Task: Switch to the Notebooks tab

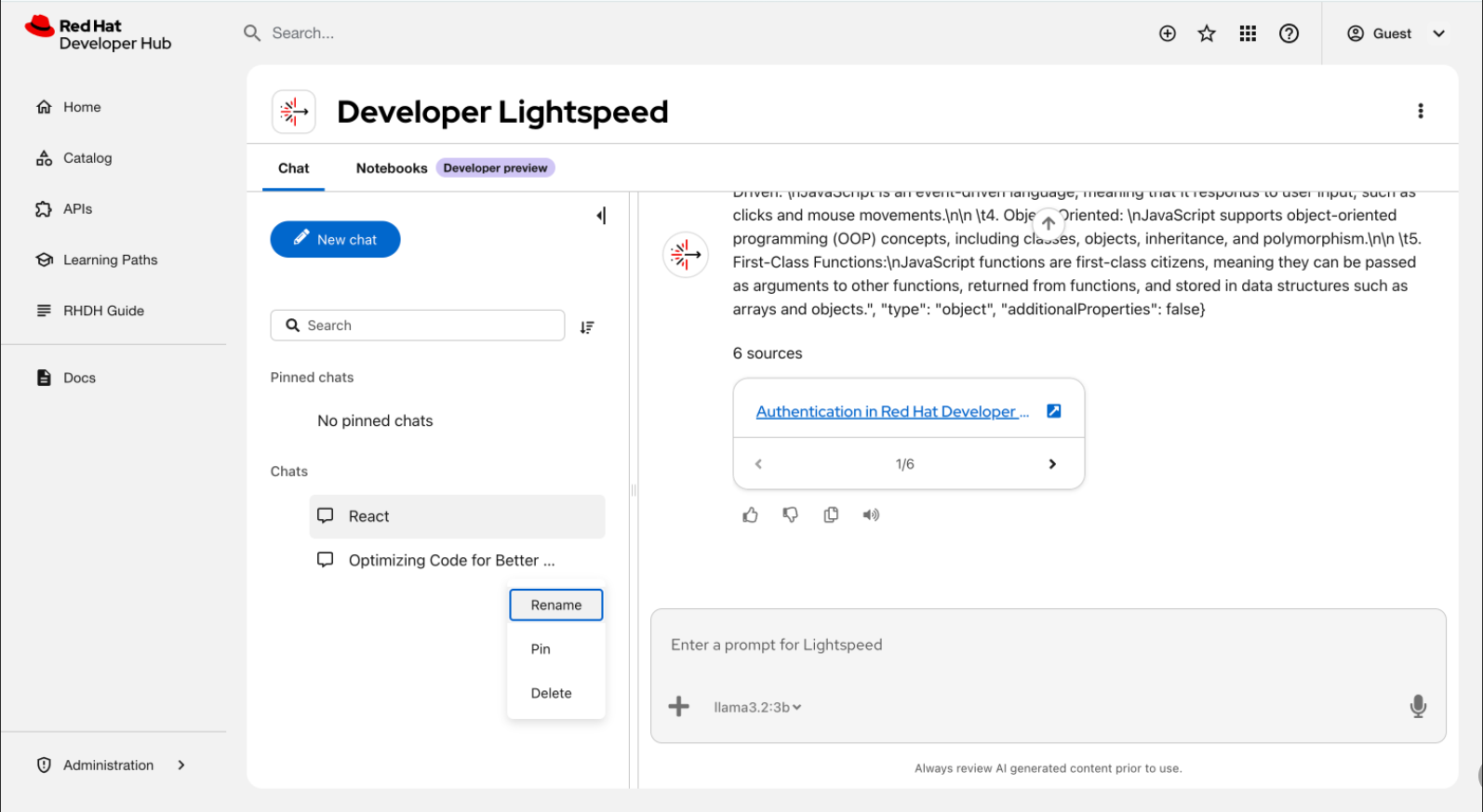Action: (x=392, y=168)
